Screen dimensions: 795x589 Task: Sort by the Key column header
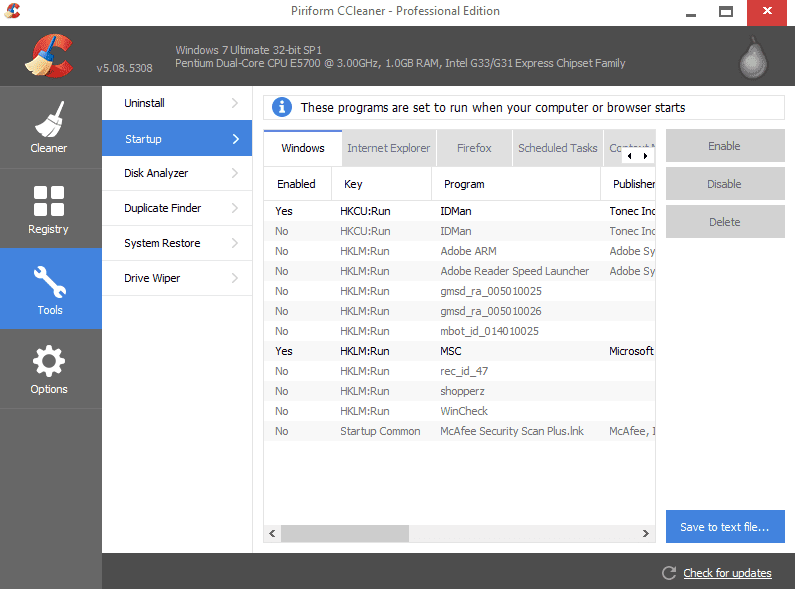pos(381,184)
